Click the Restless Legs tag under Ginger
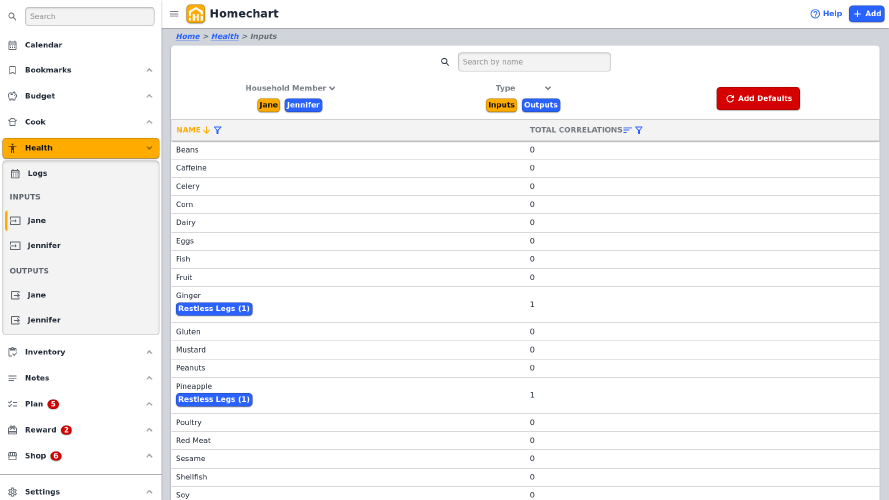This screenshot has width=889, height=500. [214, 309]
